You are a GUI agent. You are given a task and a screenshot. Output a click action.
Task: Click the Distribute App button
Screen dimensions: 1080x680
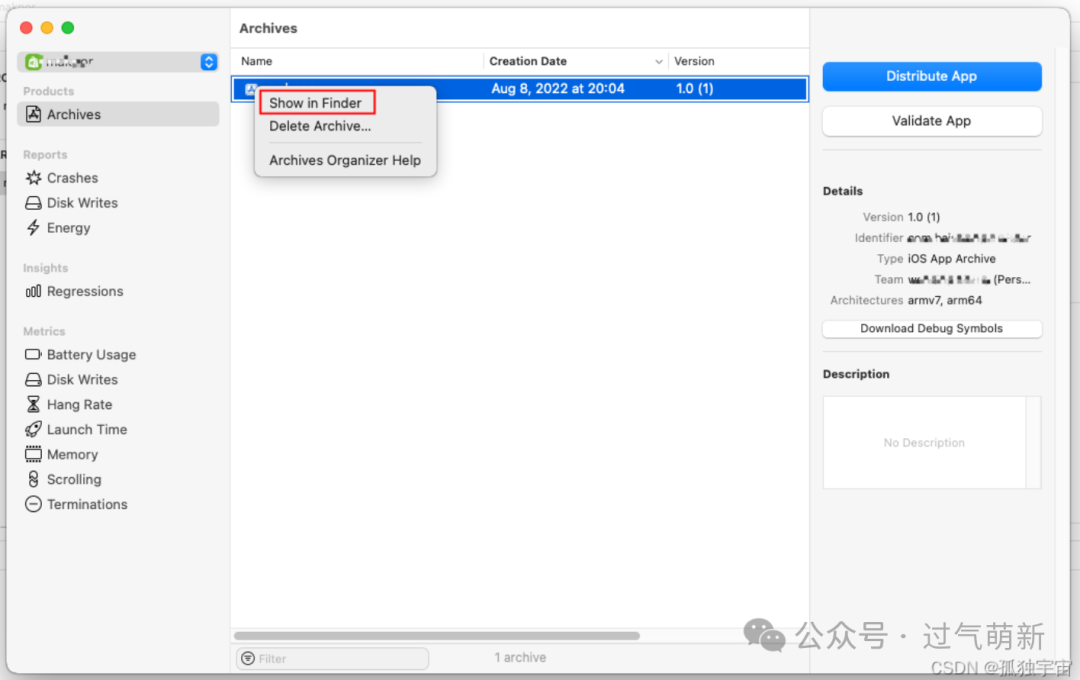(931, 76)
